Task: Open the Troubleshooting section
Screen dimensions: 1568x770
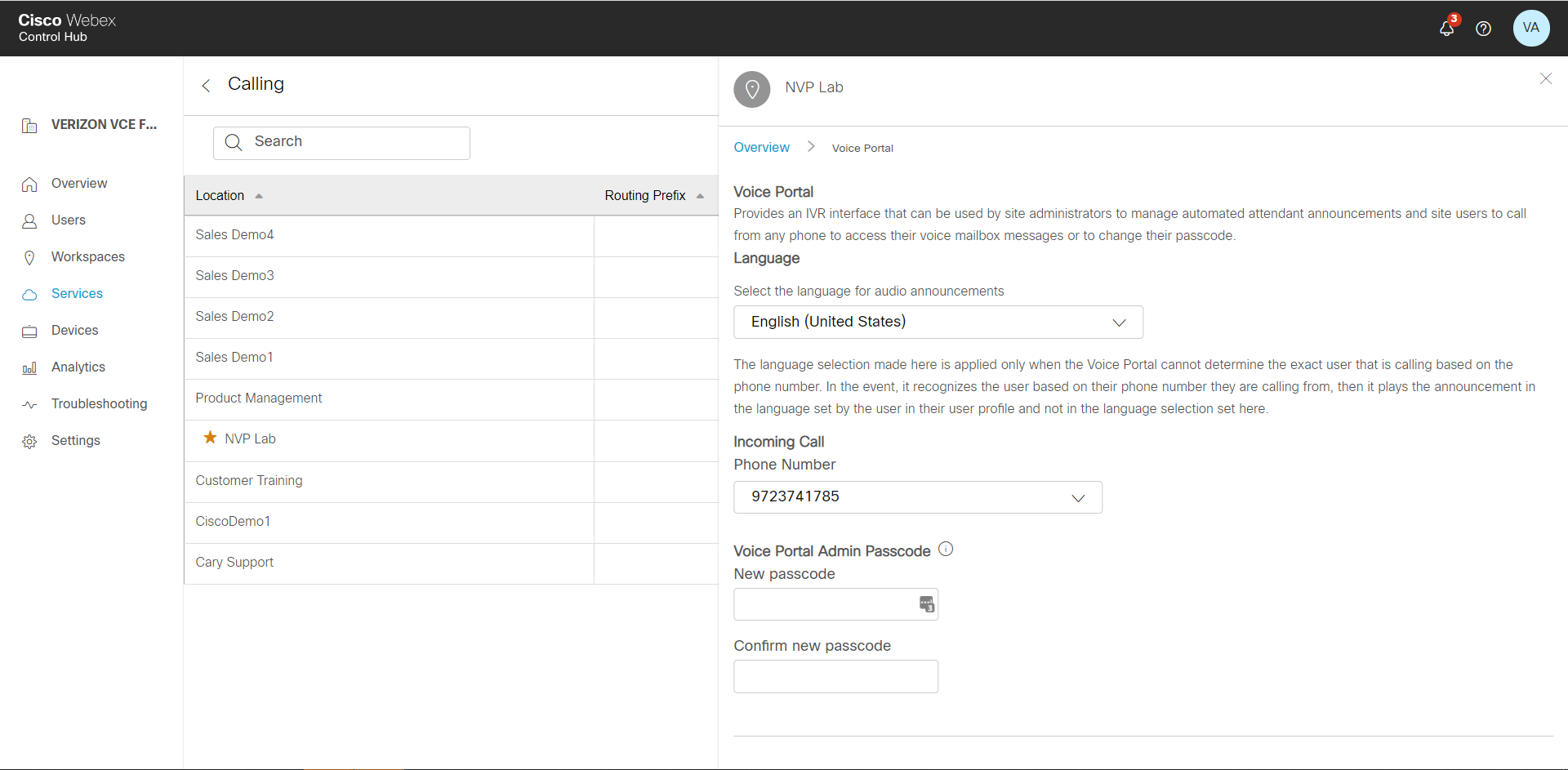Action: coord(100,403)
